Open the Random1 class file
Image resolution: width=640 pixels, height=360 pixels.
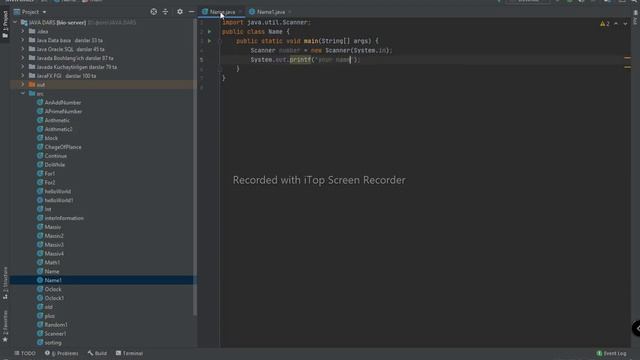pyautogui.click(x=56, y=325)
